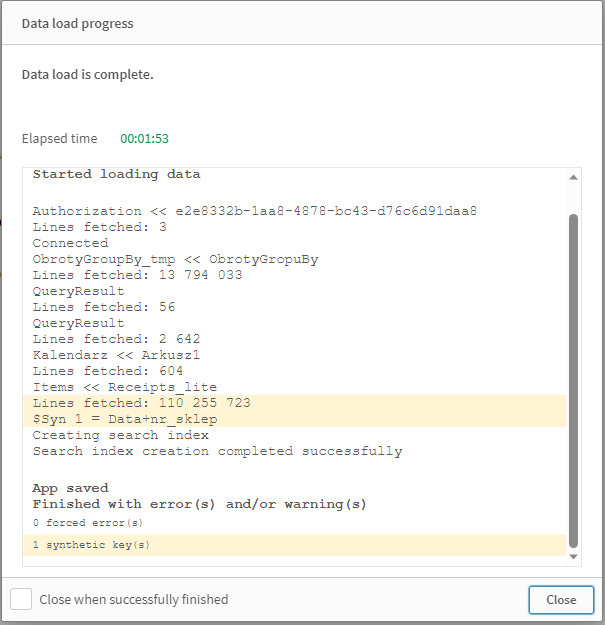
Task: Click the 'Close when successfully finished' label
Action: pos(133,600)
